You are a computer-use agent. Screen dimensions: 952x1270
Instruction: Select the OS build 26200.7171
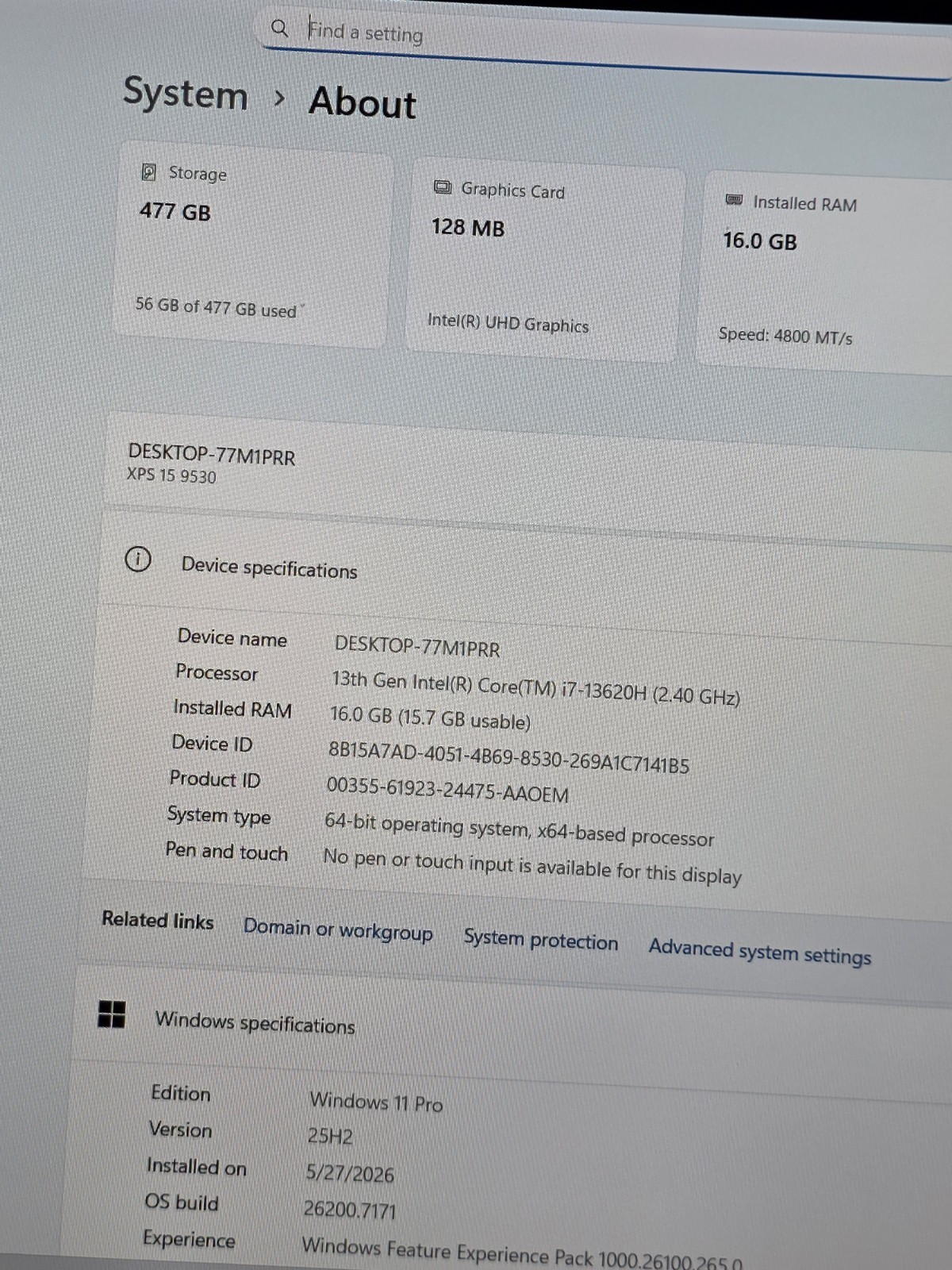tap(350, 1210)
